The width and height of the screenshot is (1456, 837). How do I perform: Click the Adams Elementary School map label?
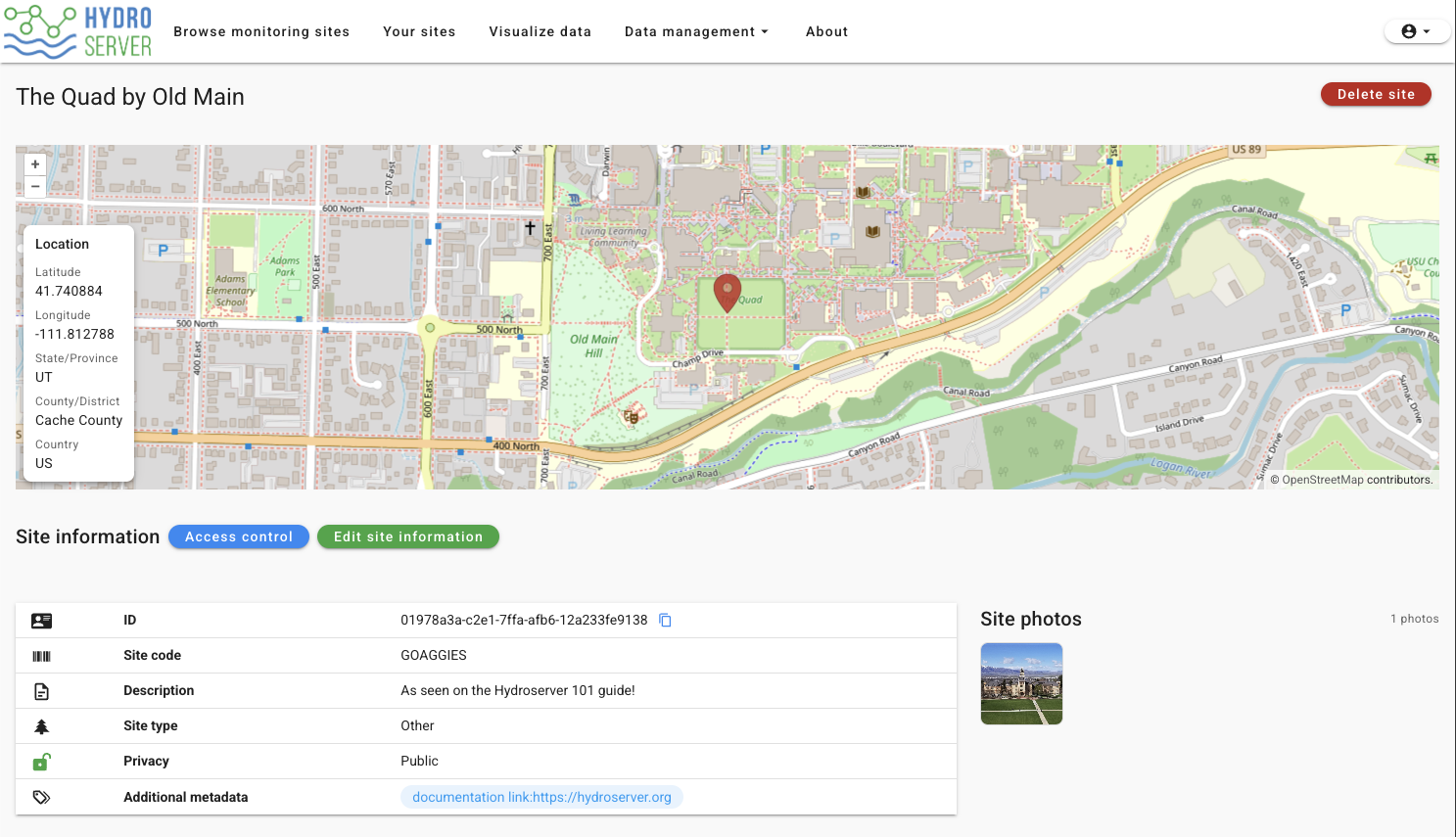pyautogui.click(x=231, y=291)
